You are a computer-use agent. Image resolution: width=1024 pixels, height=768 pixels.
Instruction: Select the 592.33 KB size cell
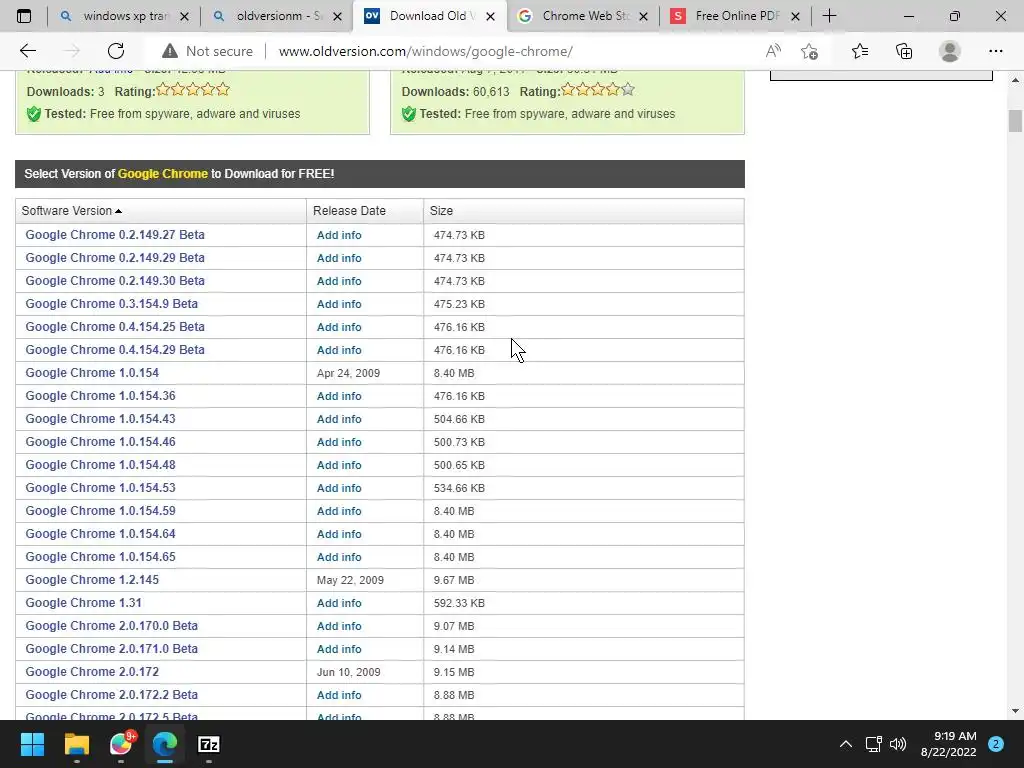pyautogui.click(x=459, y=603)
